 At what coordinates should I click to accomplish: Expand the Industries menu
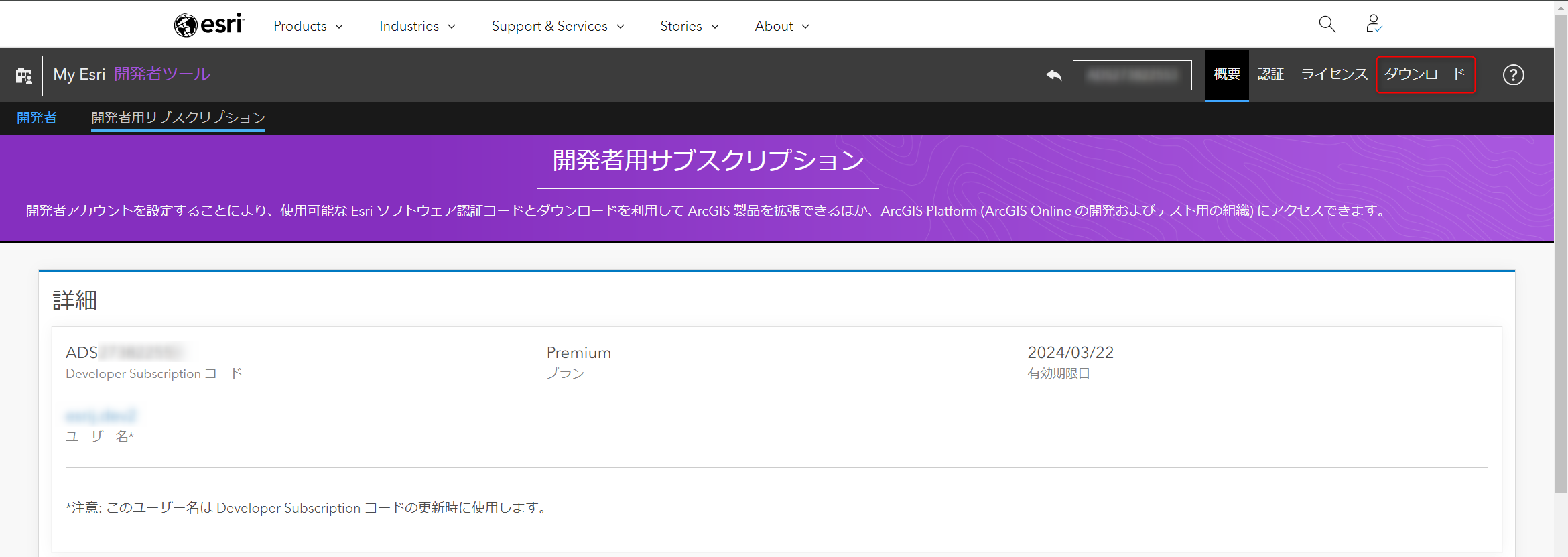417,26
